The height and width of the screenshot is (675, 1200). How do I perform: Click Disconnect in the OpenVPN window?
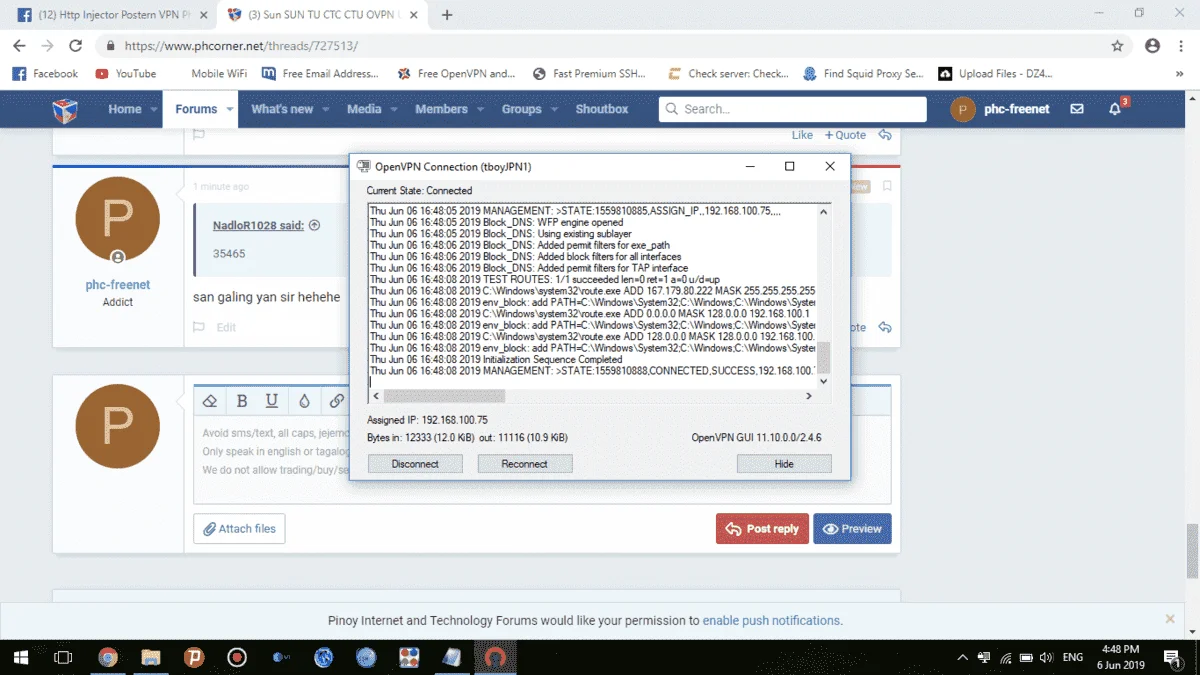(415, 464)
